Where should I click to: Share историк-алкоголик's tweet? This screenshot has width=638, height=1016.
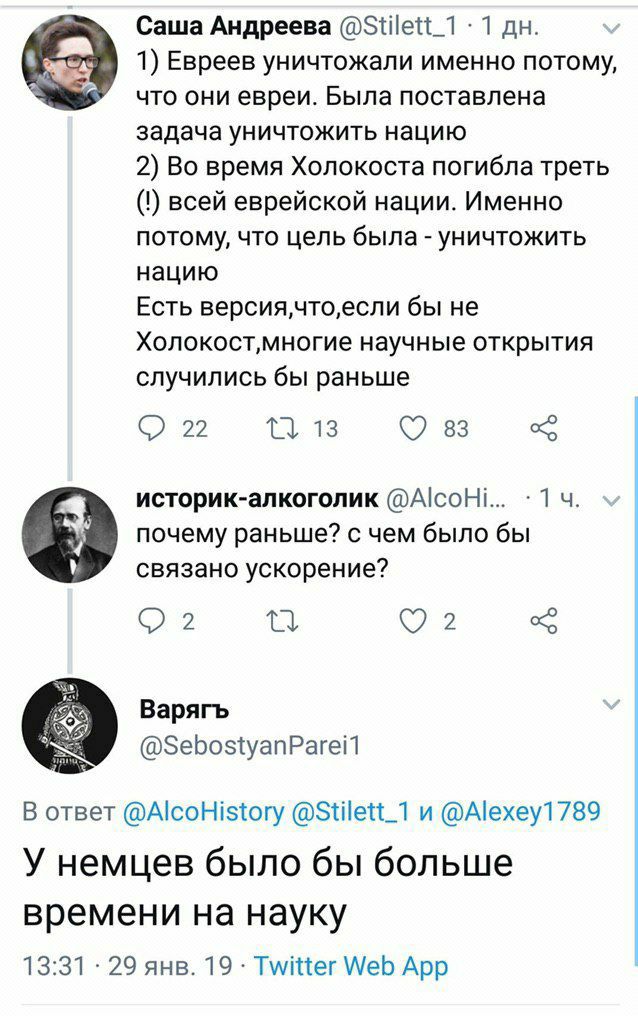tap(542, 623)
